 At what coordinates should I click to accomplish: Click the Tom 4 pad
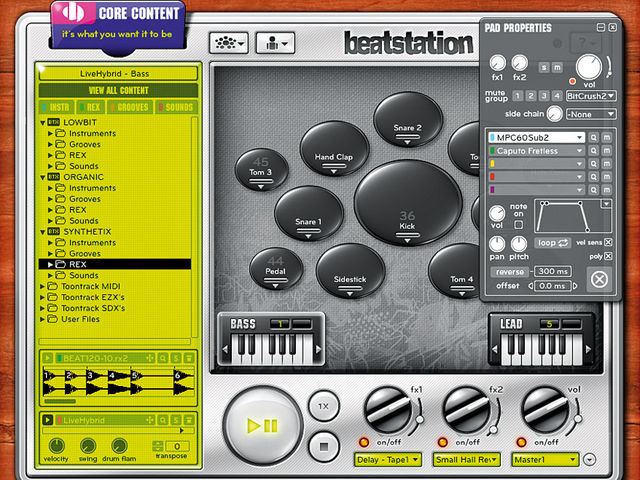tap(454, 271)
